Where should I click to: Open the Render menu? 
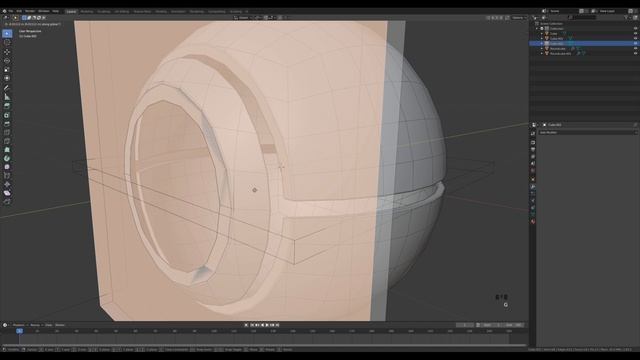pos(30,11)
